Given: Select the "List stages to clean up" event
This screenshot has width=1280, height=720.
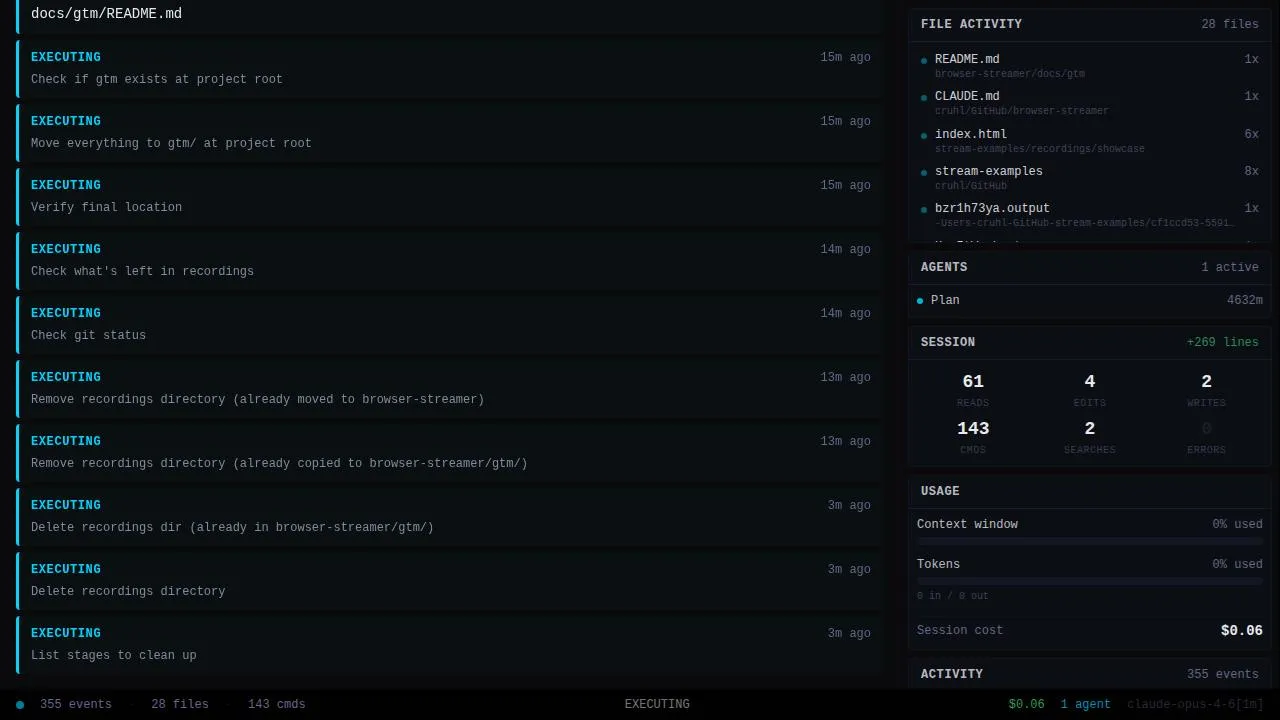Looking at the screenshot, I should pos(449,644).
